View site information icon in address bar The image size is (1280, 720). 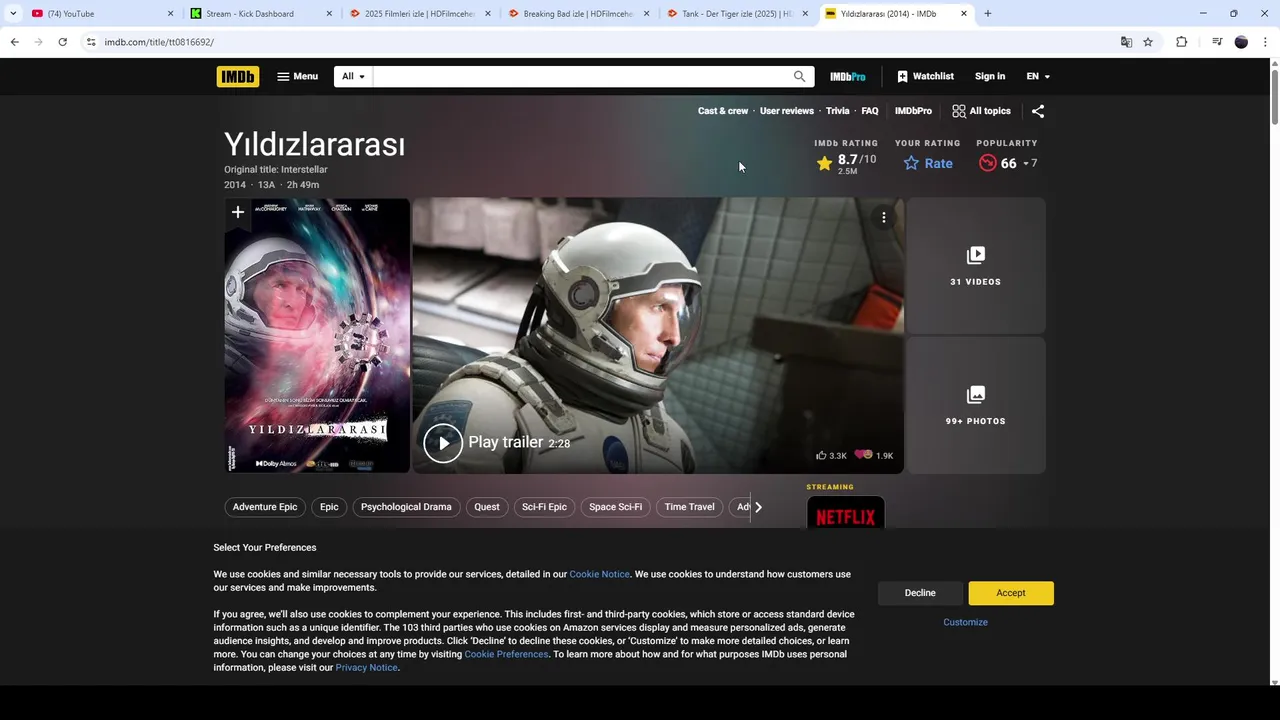pos(90,42)
